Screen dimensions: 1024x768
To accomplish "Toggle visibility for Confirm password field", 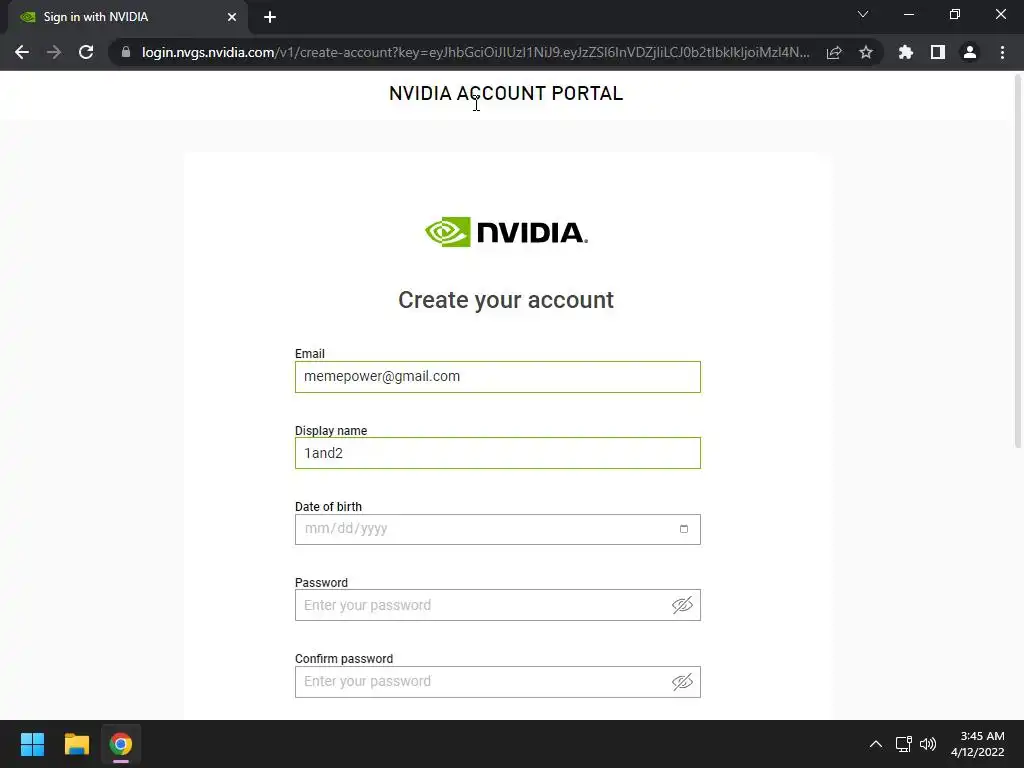I will [x=682, y=682].
